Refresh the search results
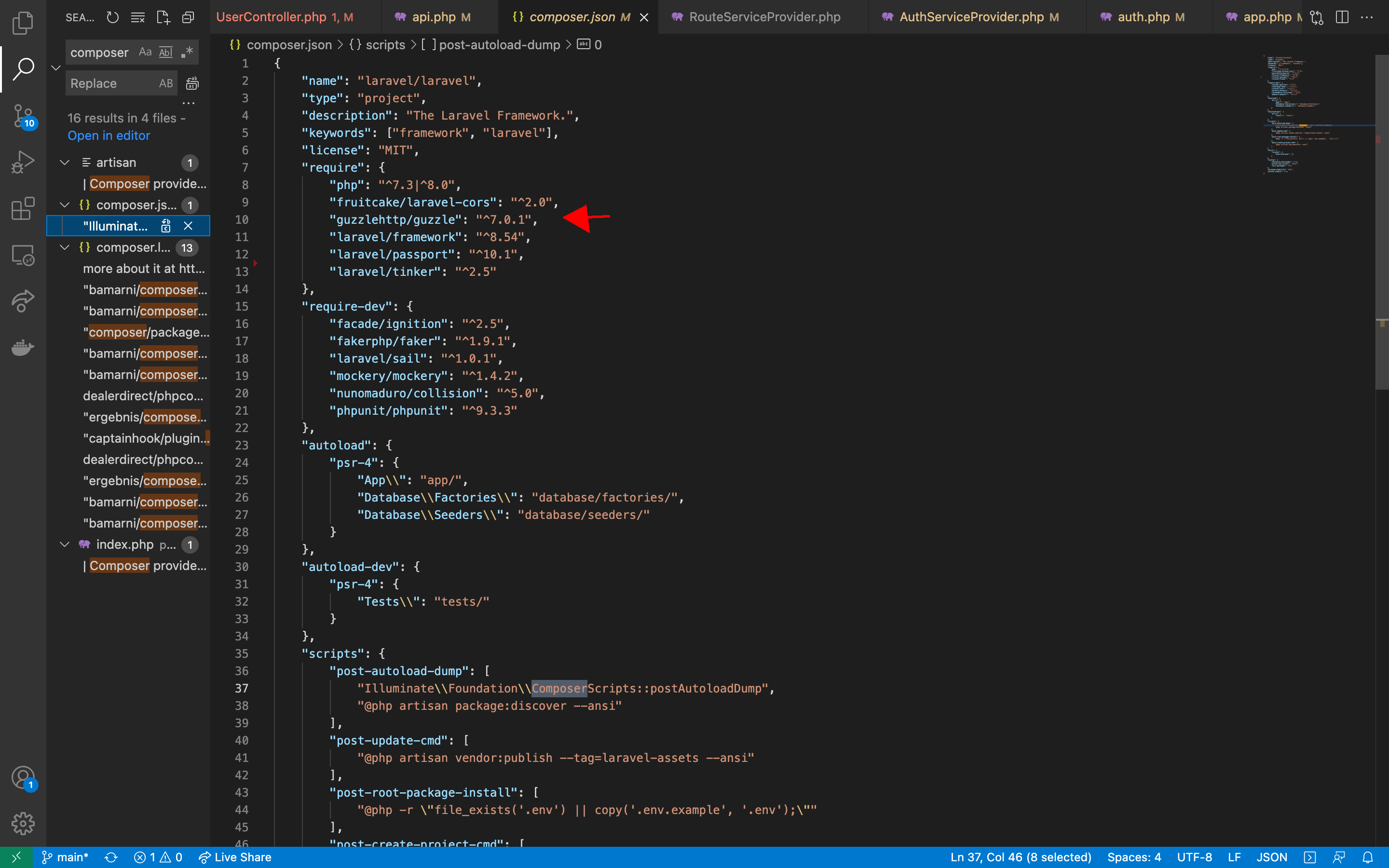 (x=112, y=17)
